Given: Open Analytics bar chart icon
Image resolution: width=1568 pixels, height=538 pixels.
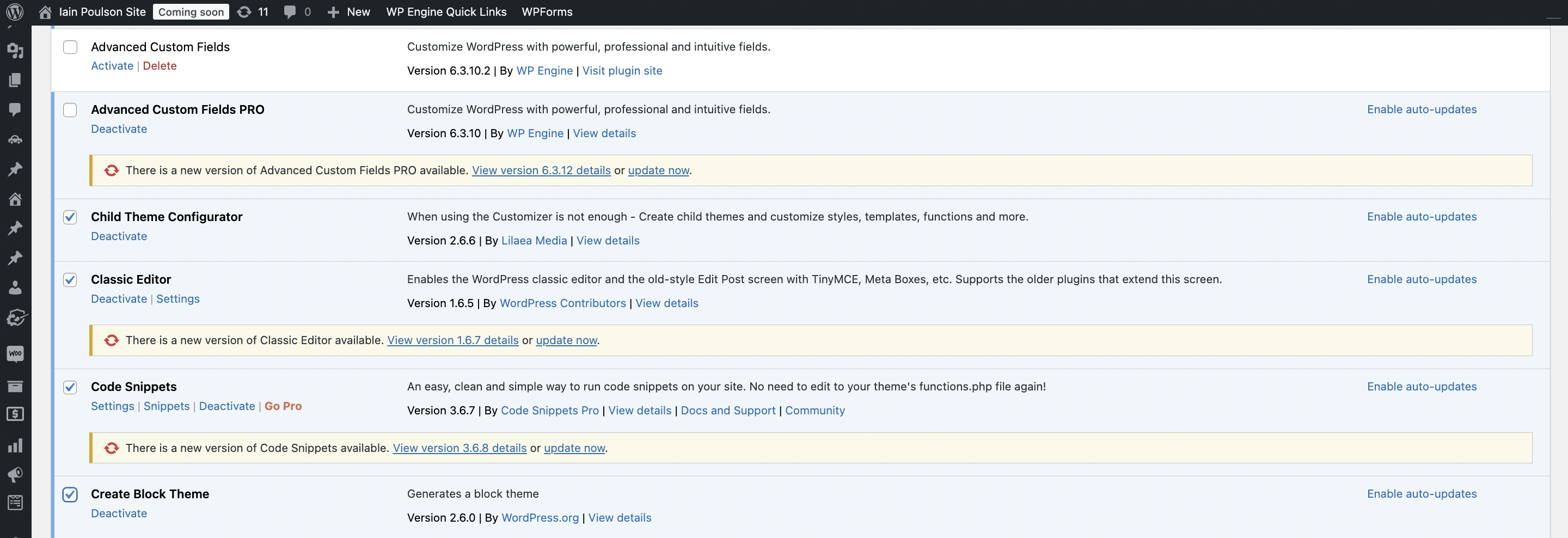Looking at the screenshot, I should point(15,445).
